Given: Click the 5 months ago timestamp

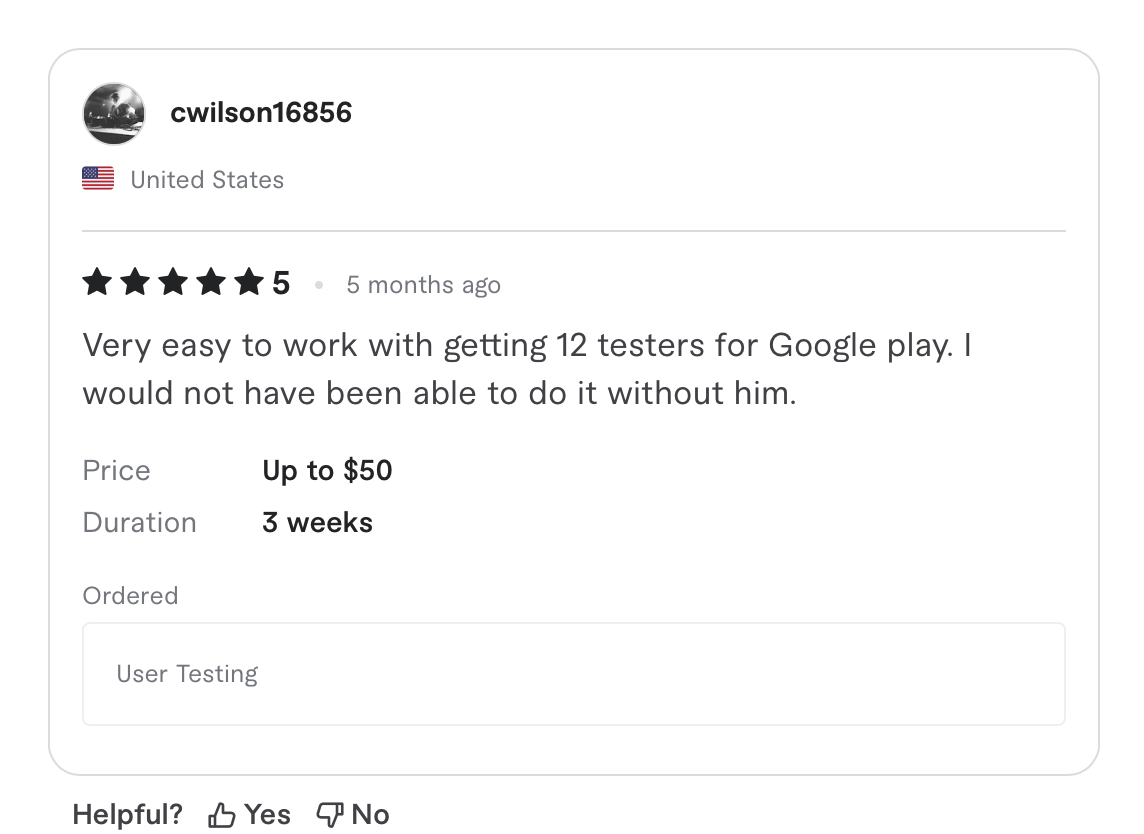Looking at the screenshot, I should pos(423,284).
